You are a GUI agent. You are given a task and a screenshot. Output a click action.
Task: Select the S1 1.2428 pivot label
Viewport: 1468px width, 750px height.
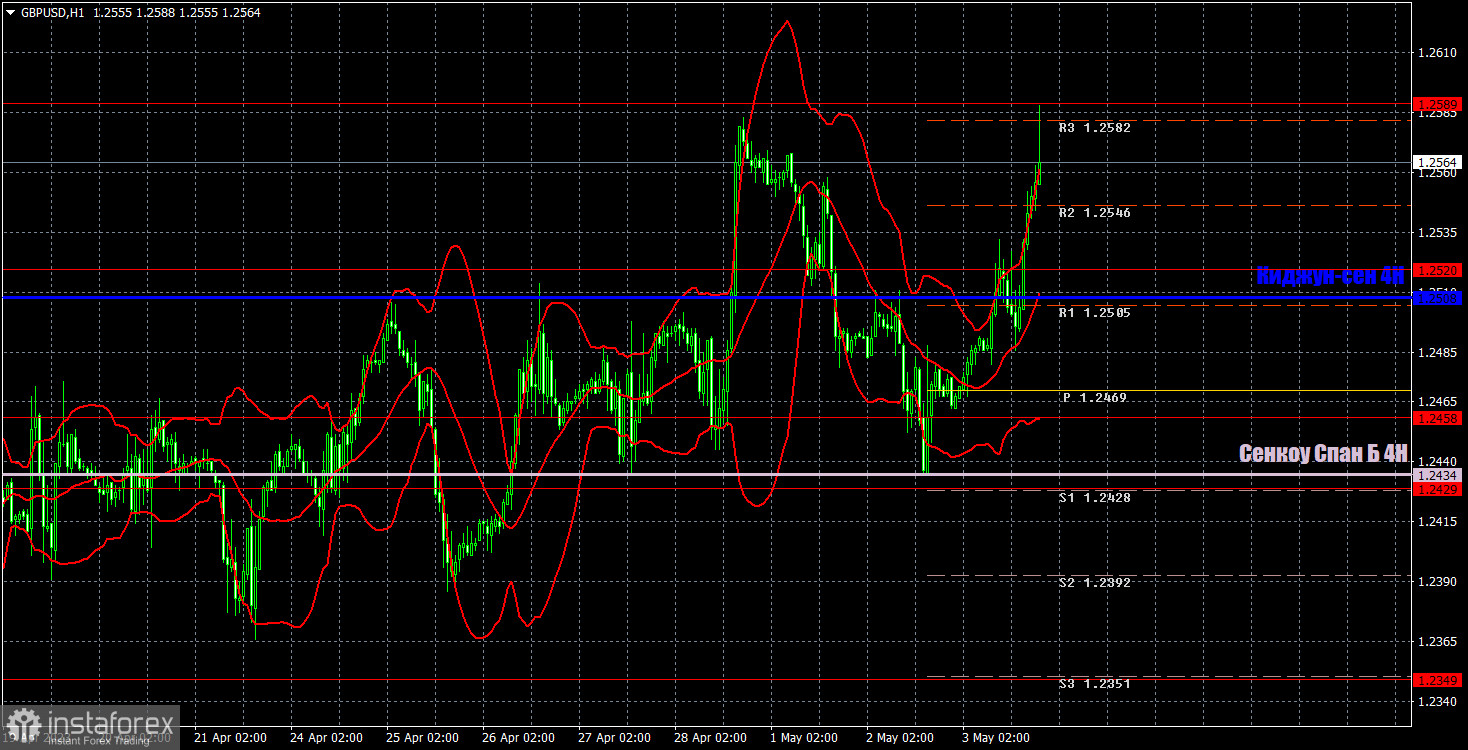tap(1094, 497)
